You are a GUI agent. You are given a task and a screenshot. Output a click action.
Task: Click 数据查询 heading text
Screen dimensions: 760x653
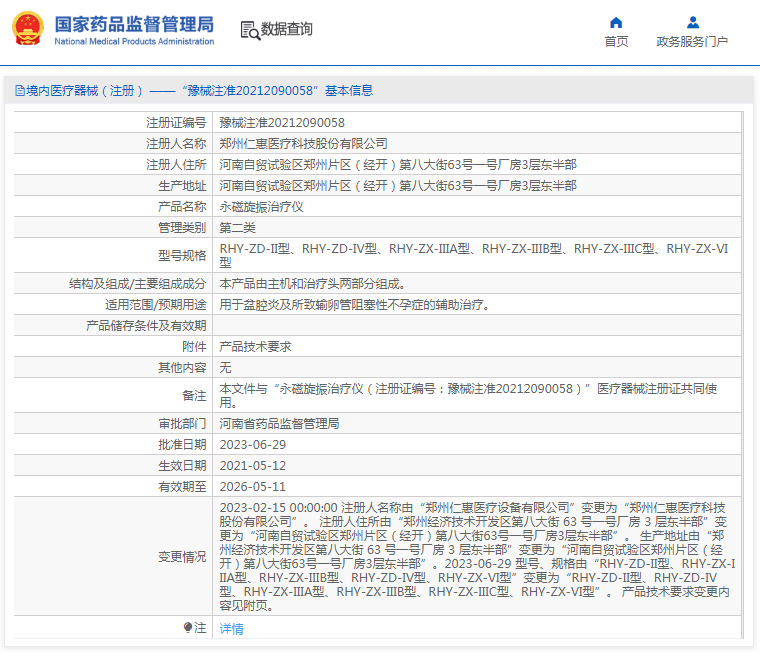point(286,29)
